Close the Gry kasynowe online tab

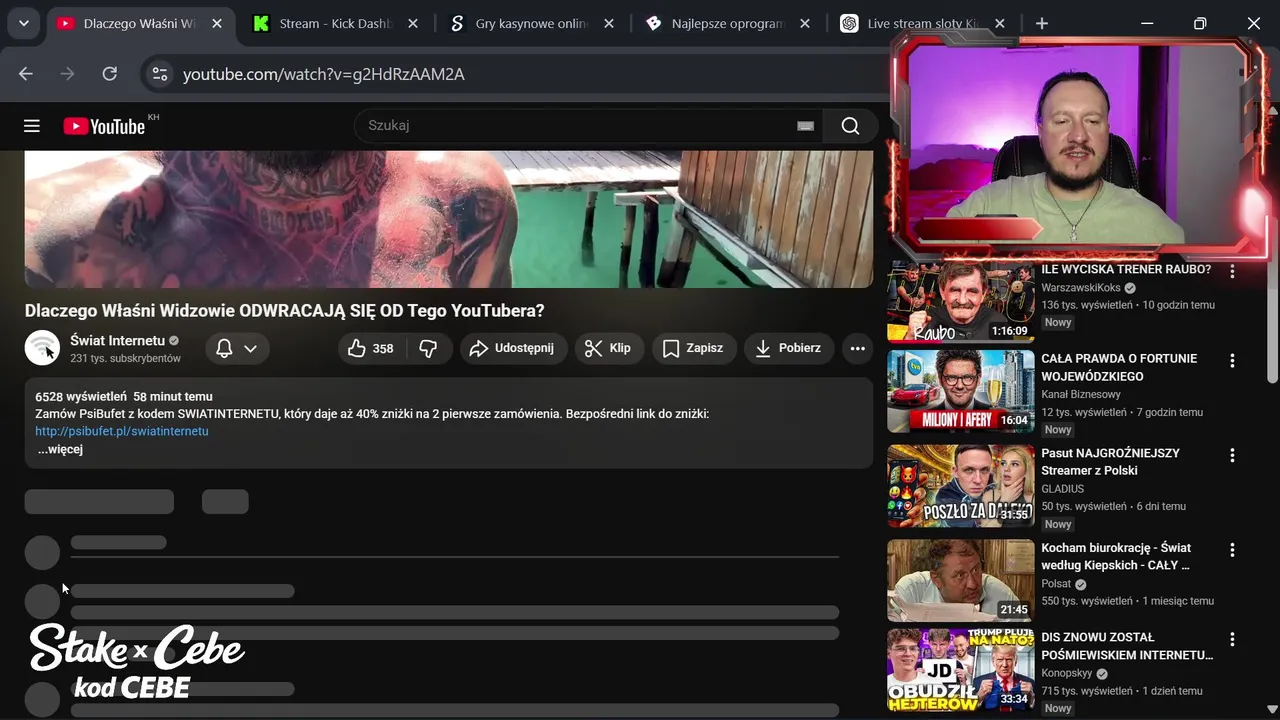coord(608,23)
